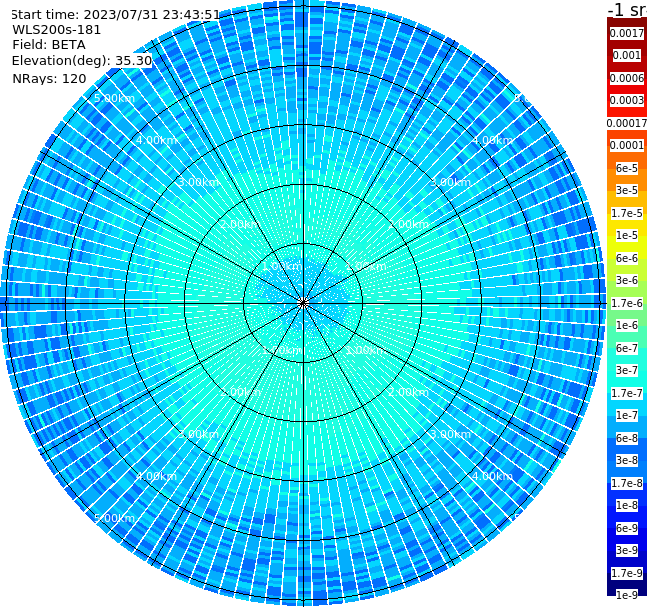647x607 pixels.
Task: Click the 1e-7 colorbar tick label
Action: coord(627,415)
